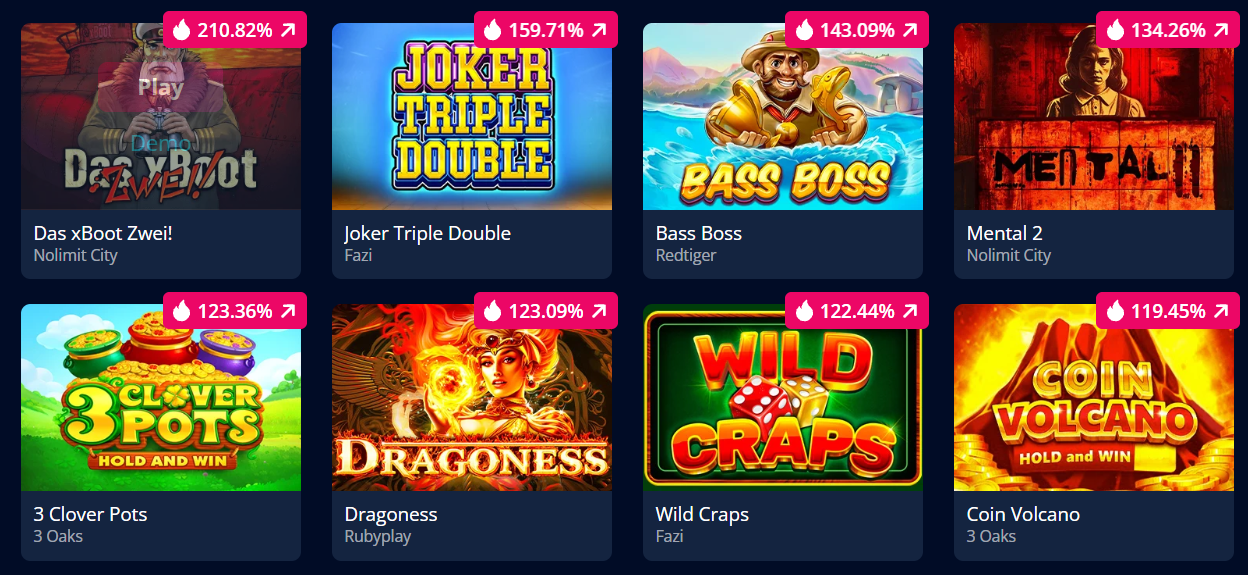Click the arrow icon on the 123.09% badge

point(599,311)
